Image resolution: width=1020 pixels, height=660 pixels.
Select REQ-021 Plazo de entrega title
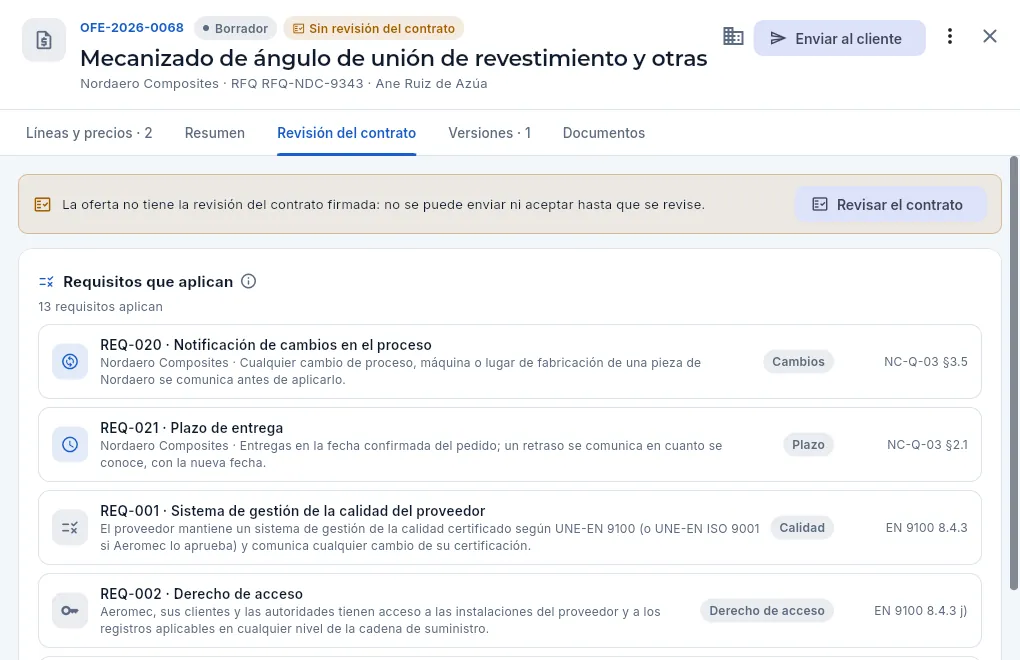[191, 428]
